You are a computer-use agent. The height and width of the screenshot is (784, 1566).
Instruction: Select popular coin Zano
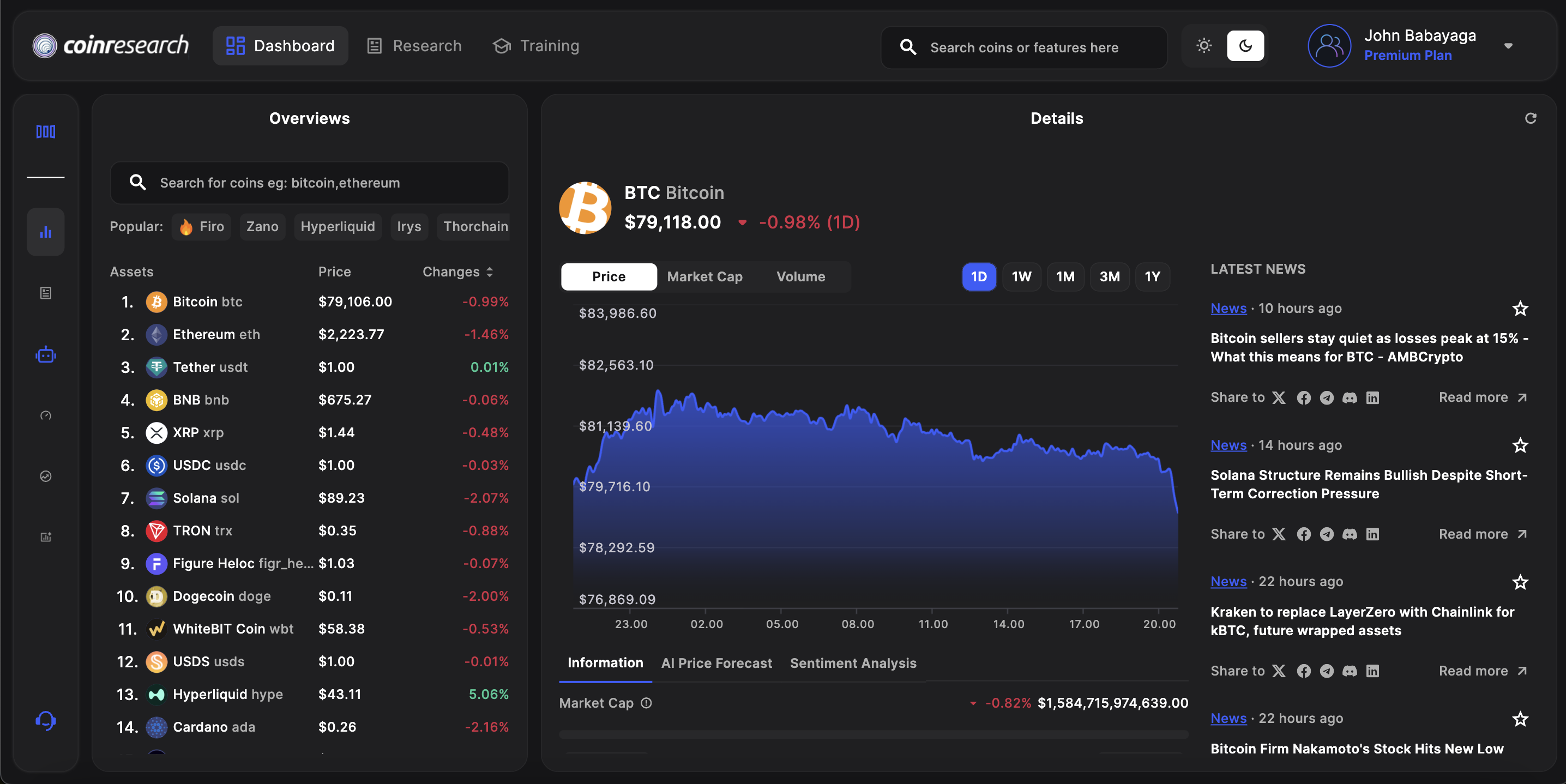(262, 227)
